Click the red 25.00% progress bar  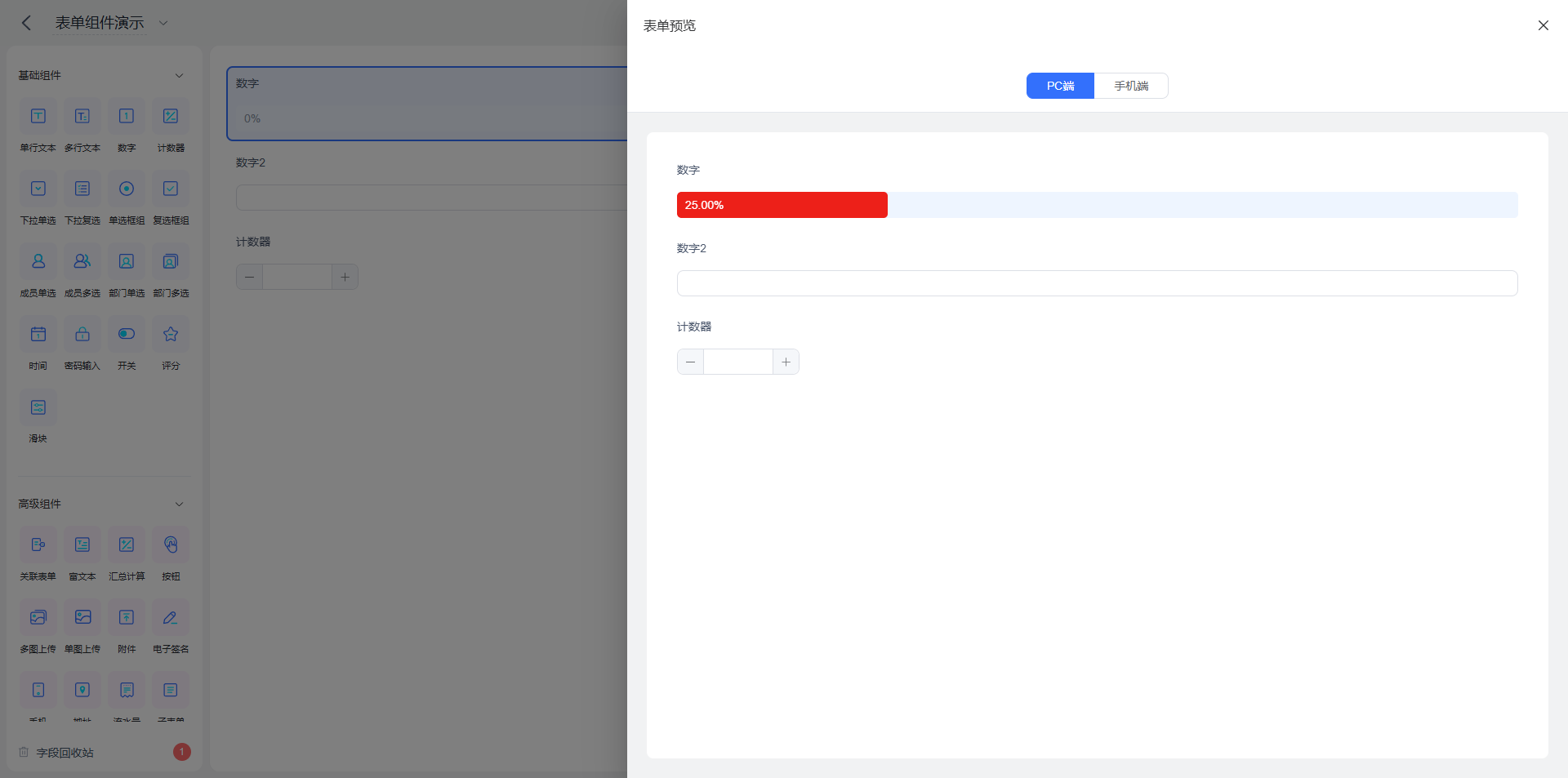[x=782, y=205]
